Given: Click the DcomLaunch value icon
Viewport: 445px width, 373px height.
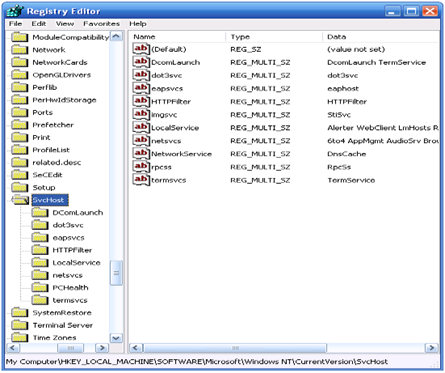Looking at the screenshot, I should pos(141,62).
